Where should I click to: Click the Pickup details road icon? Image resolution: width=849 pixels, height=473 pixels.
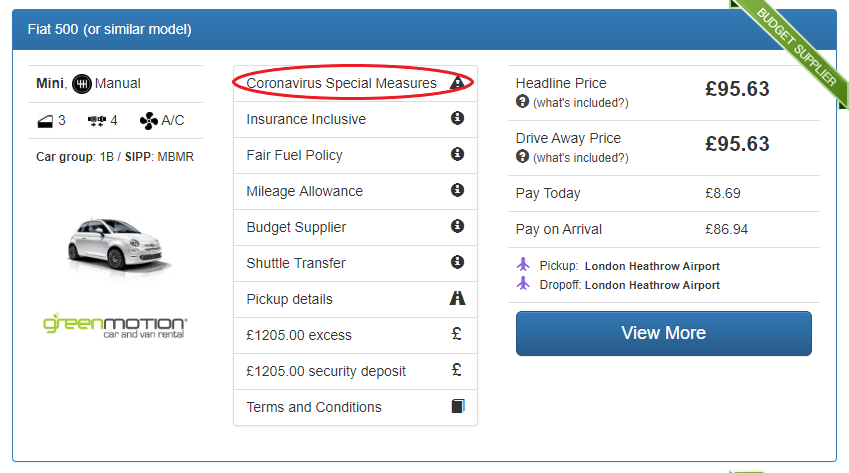[x=457, y=299]
